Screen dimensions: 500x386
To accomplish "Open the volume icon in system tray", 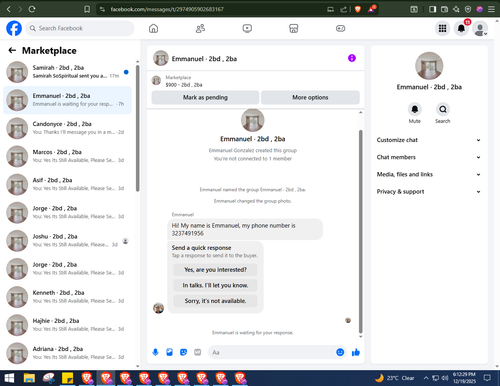I will tap(445, 378).
